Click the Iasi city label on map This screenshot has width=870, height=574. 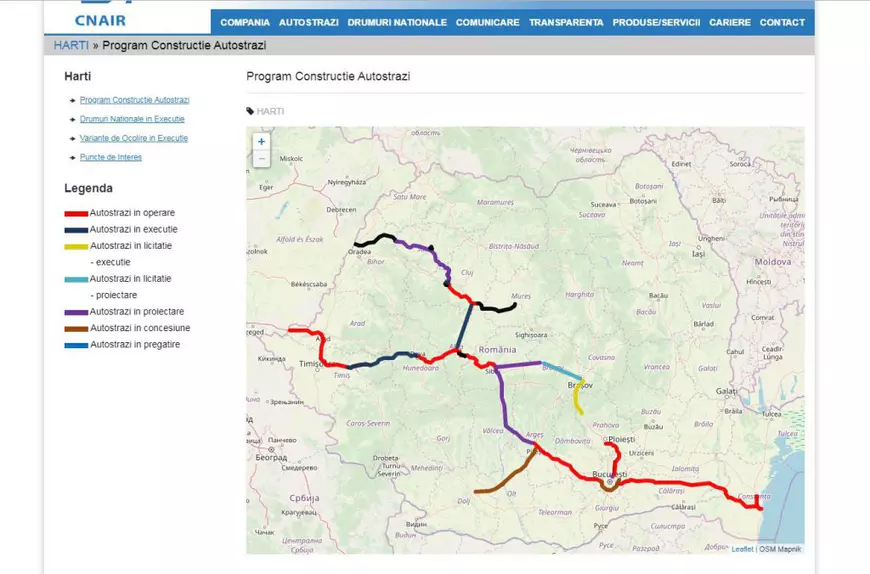tap(698, 253)
